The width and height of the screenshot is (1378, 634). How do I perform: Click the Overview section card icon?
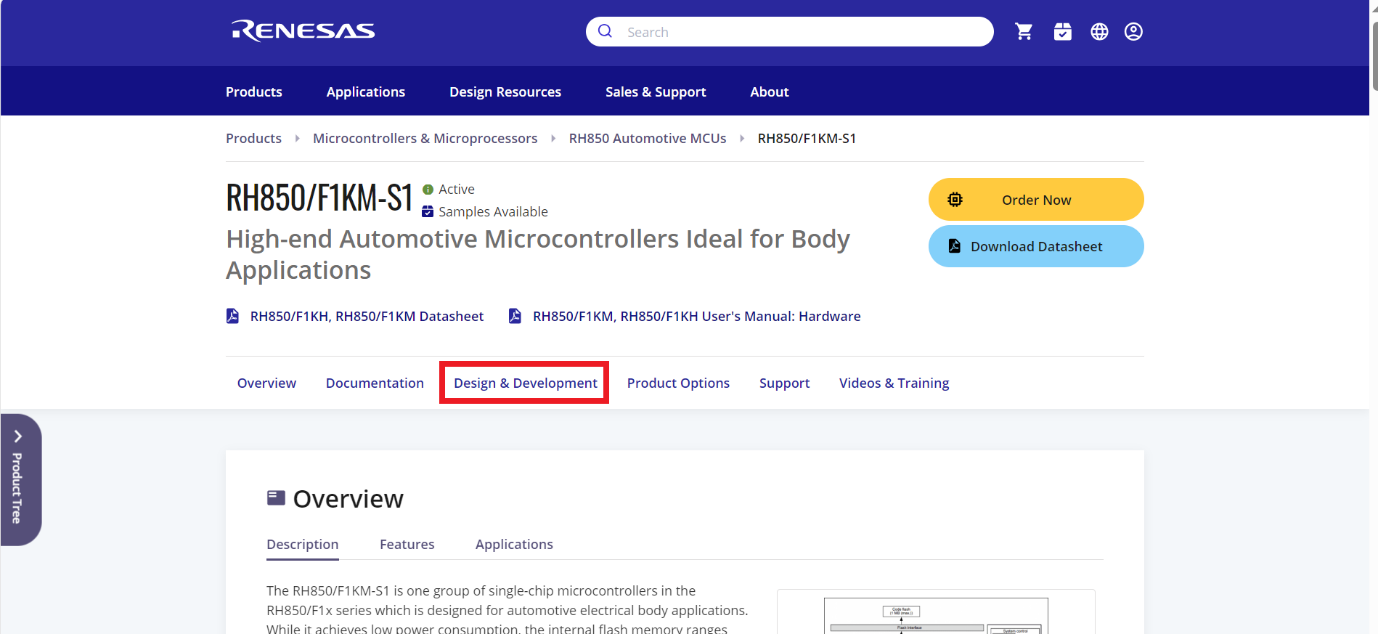click(275, 497)
